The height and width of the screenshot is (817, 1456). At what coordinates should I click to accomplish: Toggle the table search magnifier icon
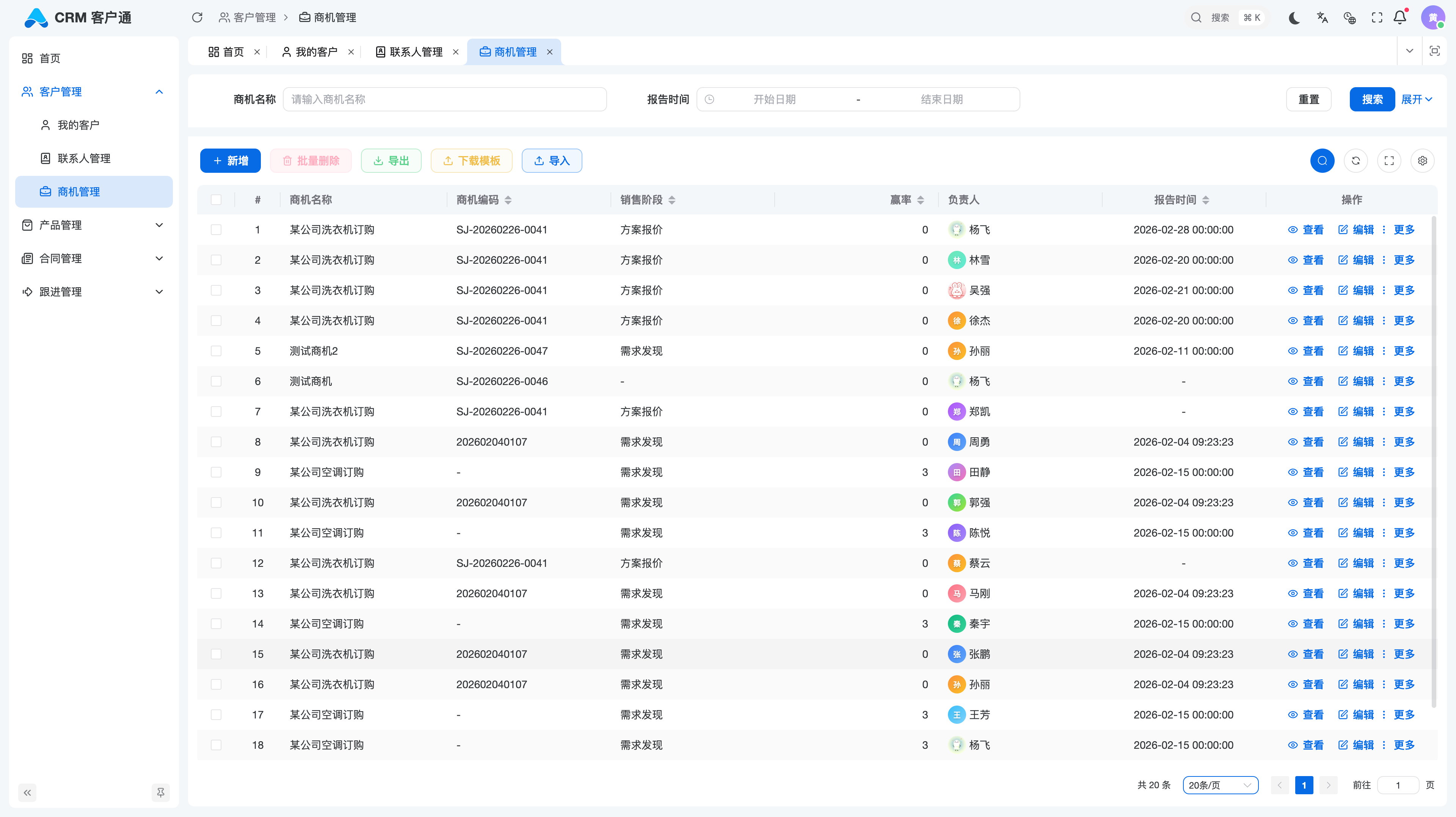pos(1322,160)
